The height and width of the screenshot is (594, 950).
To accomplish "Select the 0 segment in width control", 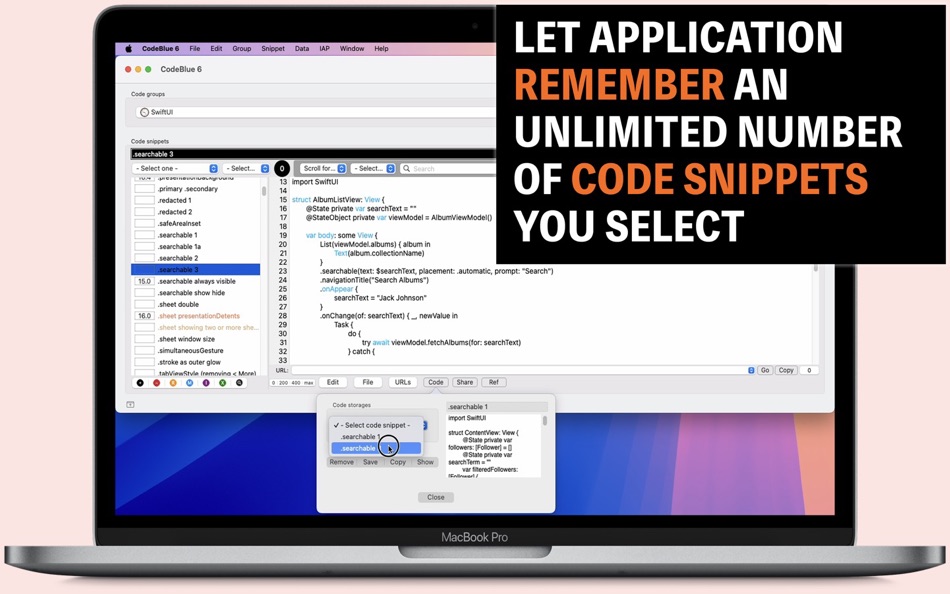I will 274,383.
